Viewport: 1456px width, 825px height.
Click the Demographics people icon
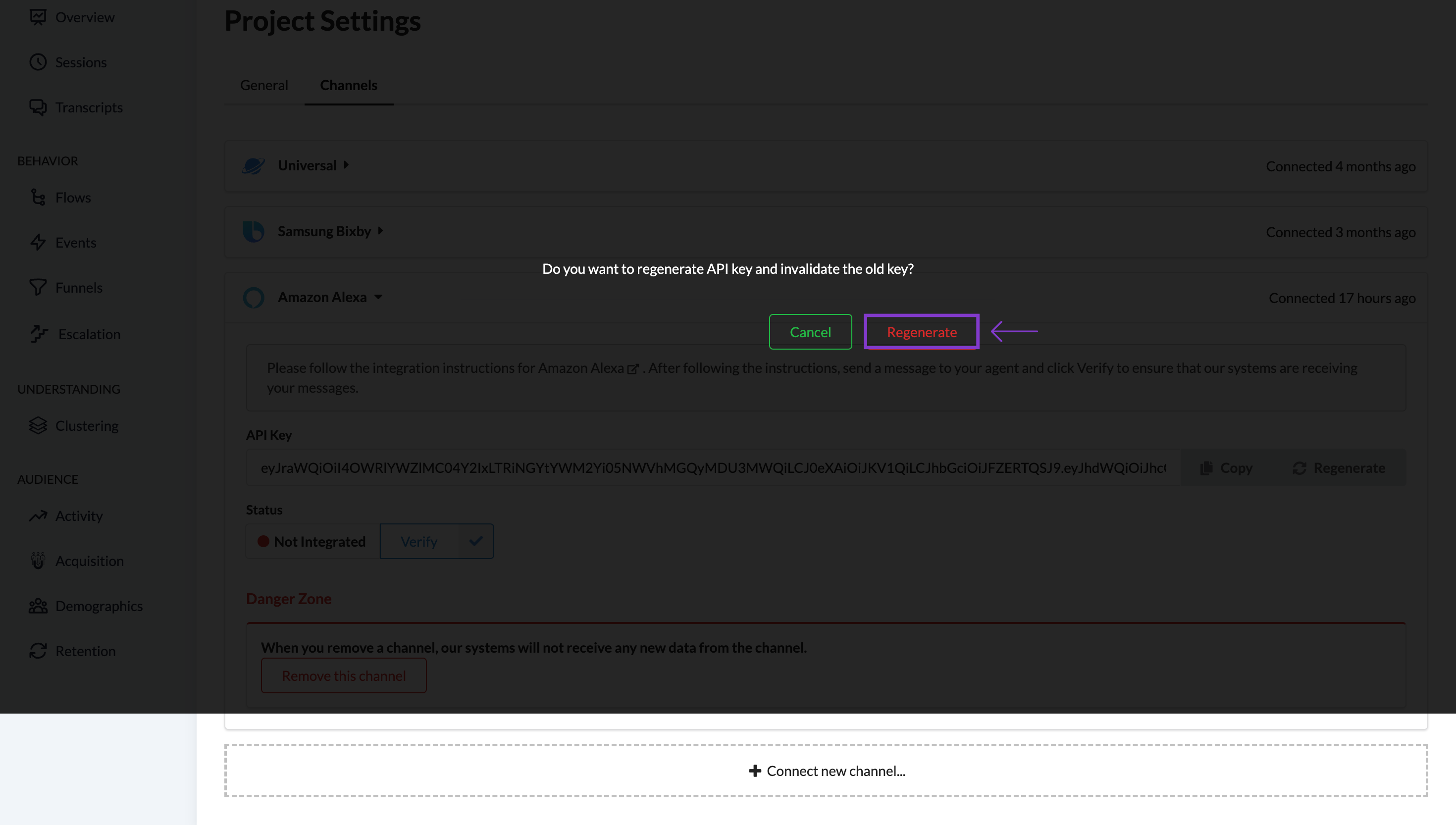tap(38, 606)
